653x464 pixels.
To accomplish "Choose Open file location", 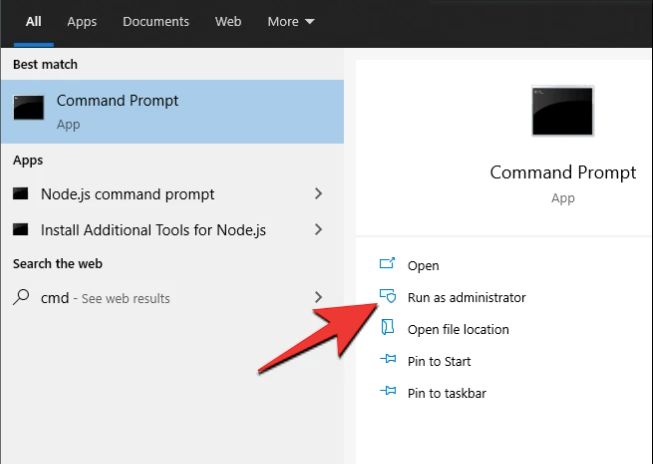I will pos(458,329).
